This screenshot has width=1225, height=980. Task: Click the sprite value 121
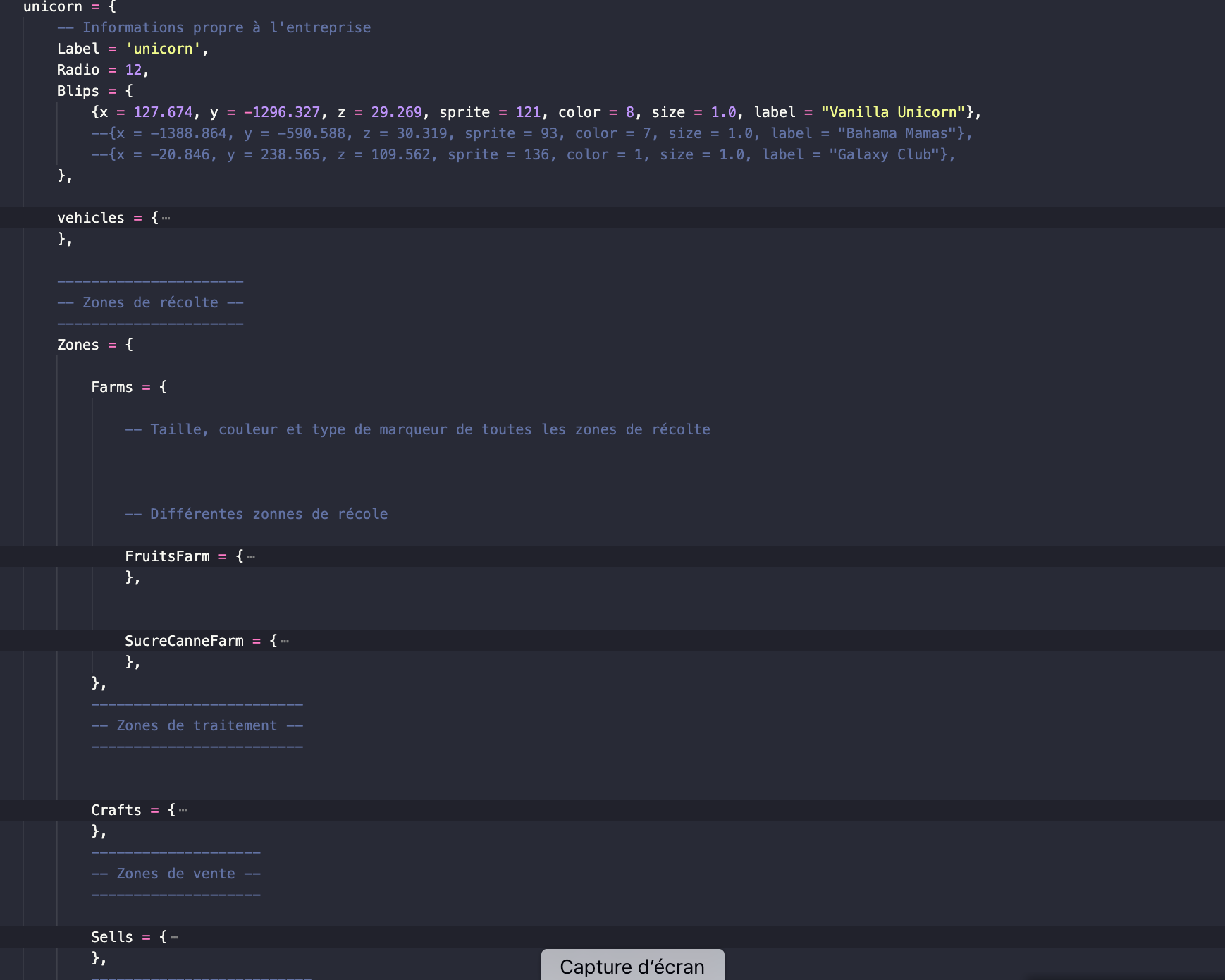click(x=527, y=112)
